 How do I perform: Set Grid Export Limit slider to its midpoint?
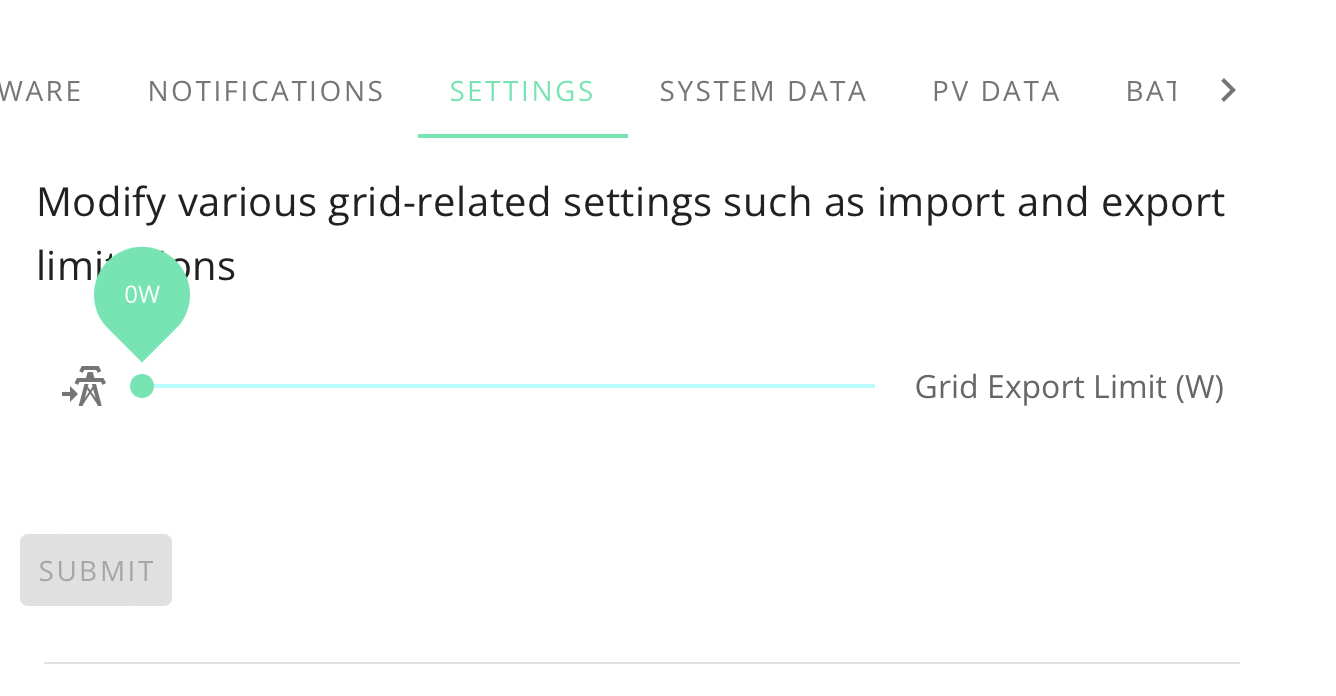click(508, 386)
